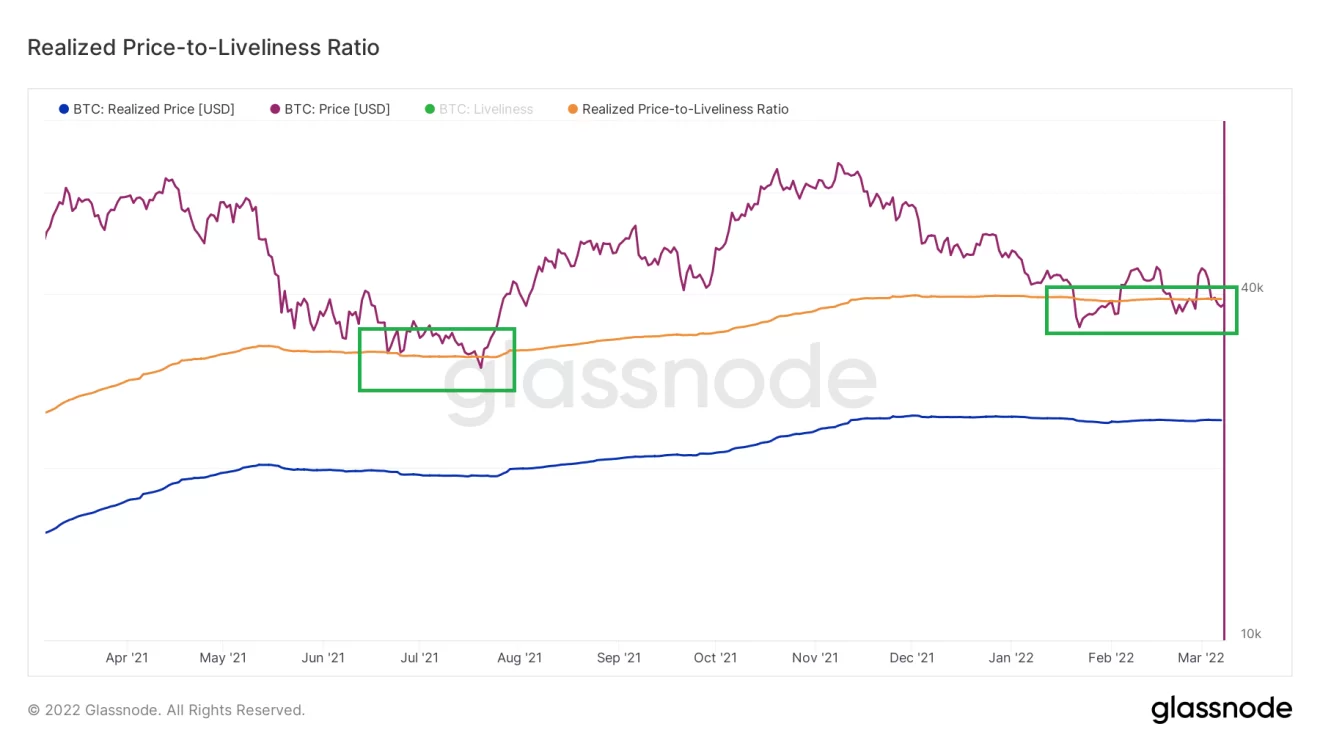Click the blue BTC Realized Price legend dot
1320x743 pixels.
tap(64, 109)
